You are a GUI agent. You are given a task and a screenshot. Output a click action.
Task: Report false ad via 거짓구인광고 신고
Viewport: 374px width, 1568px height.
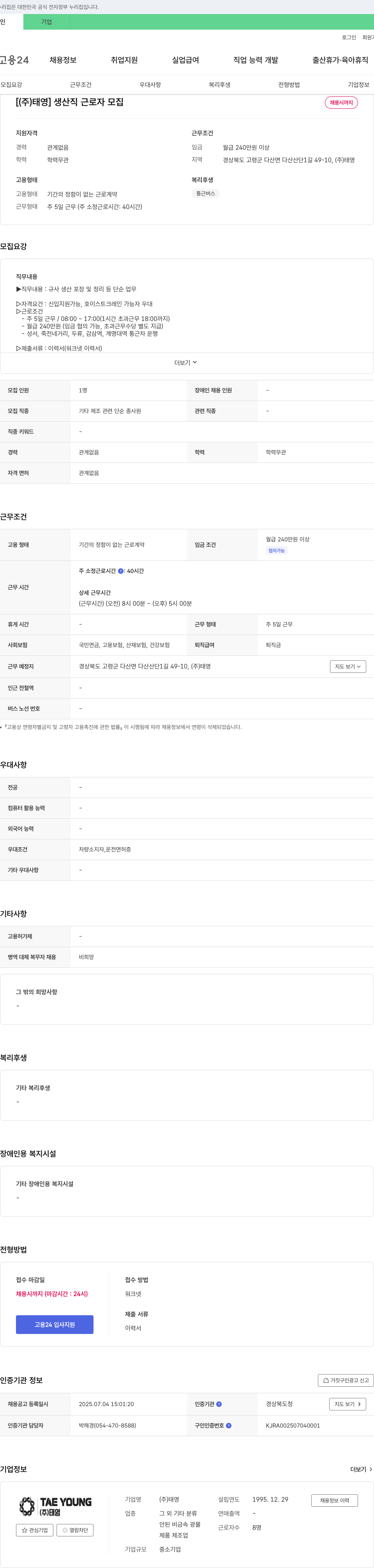pyautogui.click(x=346, y=1380)
